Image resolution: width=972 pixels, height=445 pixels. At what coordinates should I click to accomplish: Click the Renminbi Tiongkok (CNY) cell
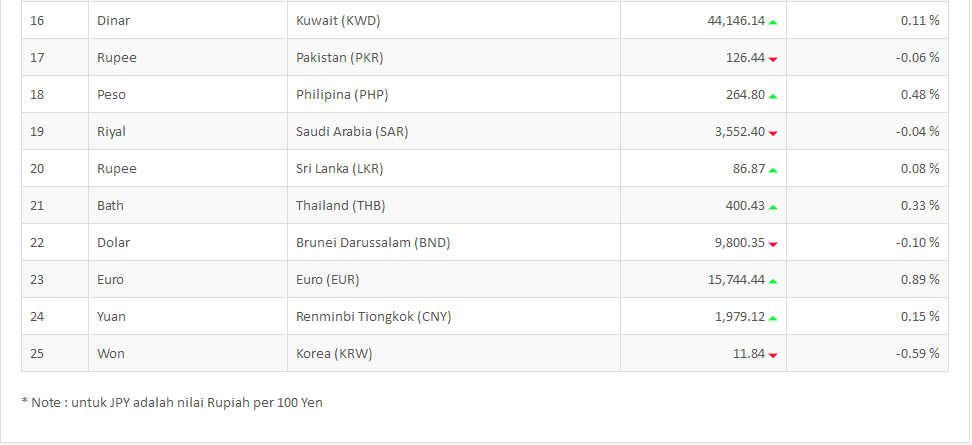tap(454, 317)
